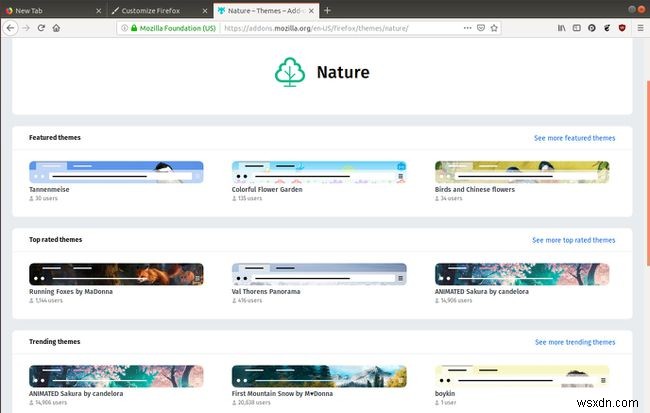
Task: Click the Tannenmeise theme title
Action: coord(49,189)
